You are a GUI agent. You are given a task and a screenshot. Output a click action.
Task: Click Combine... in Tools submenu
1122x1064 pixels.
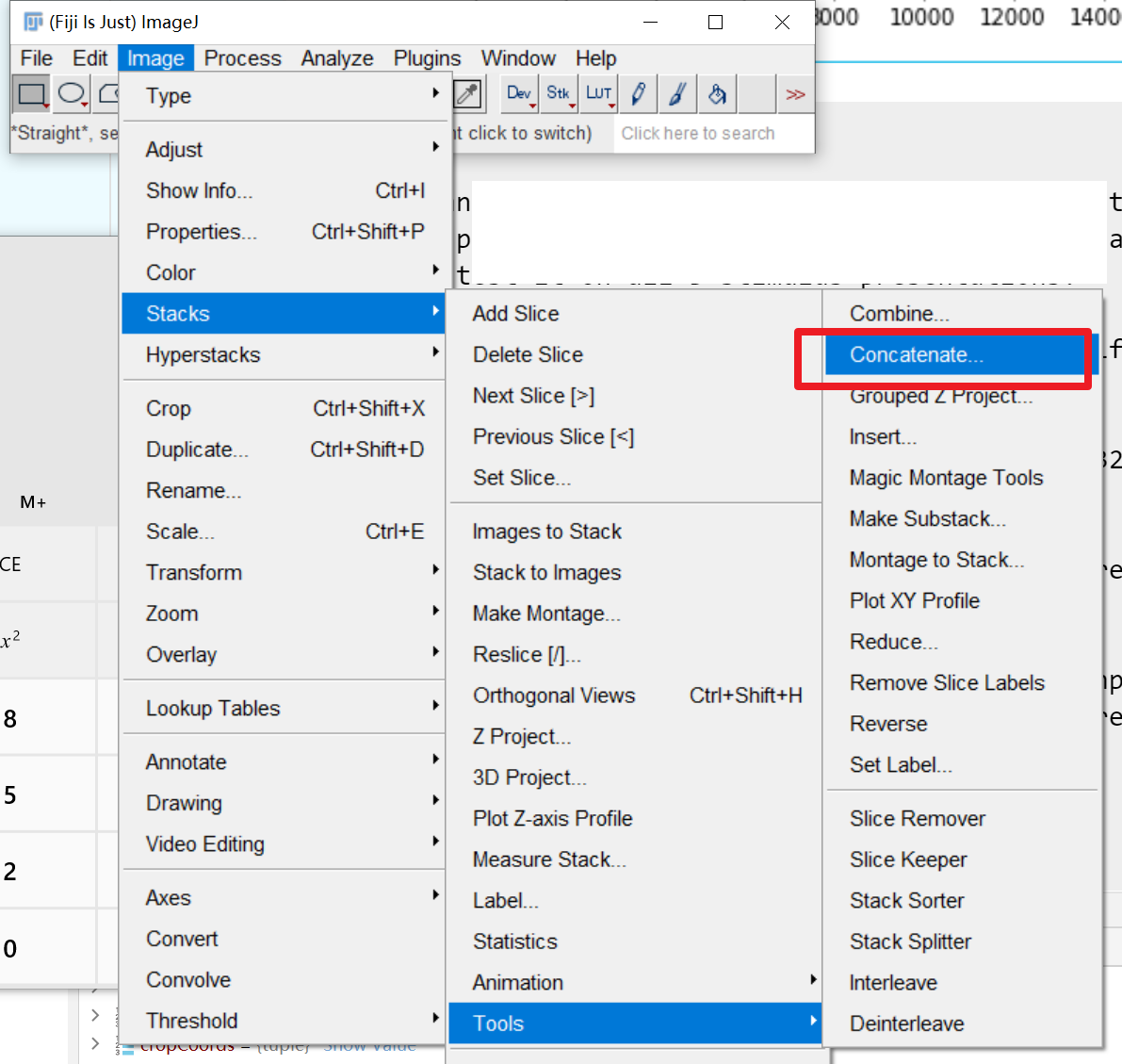pos(962,314)
